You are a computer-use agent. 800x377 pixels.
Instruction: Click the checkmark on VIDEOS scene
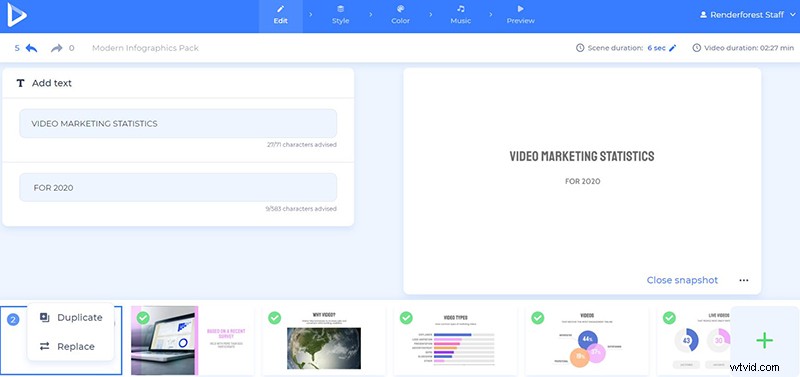[x=538, y=318]
